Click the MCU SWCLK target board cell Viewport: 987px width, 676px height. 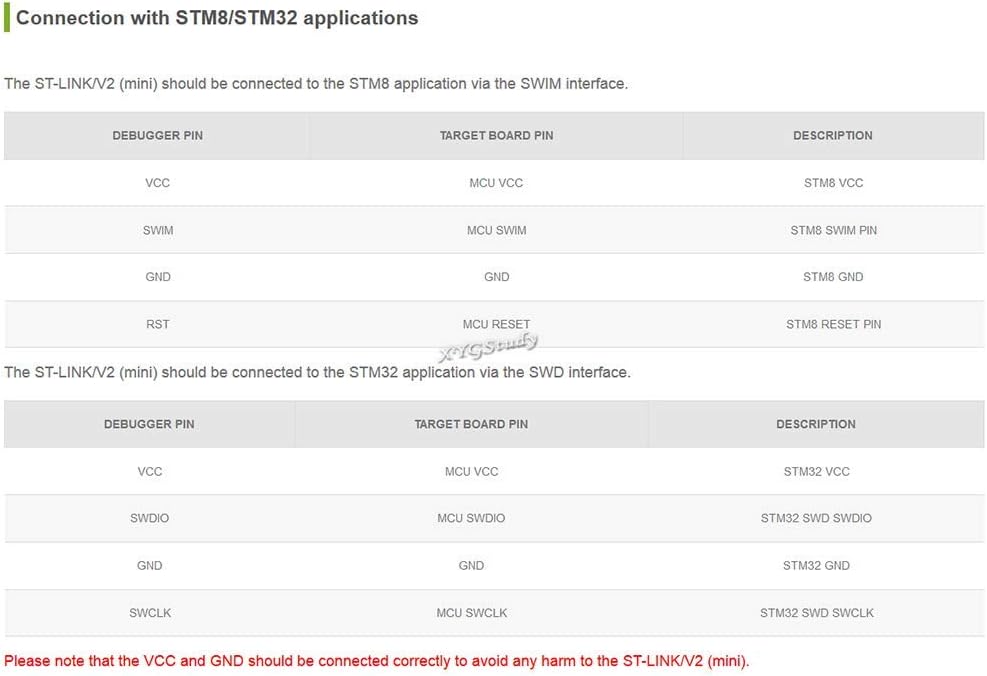click(471, 613)
